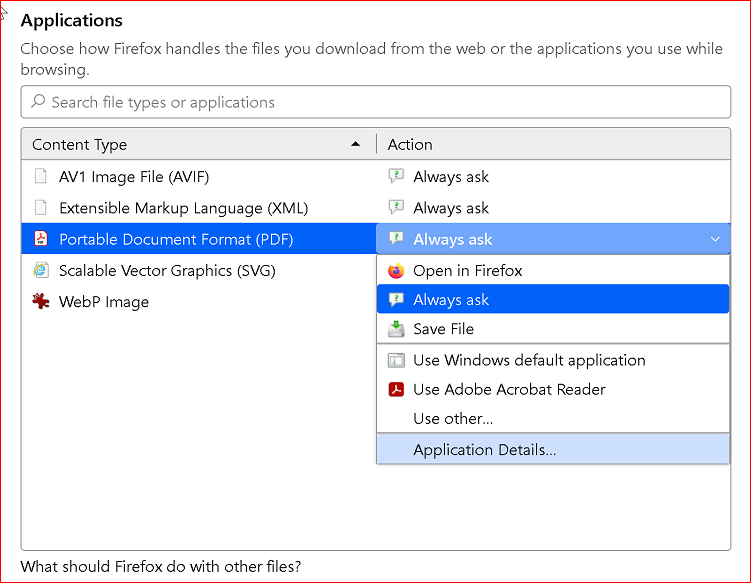
Task: Select the WebP Image row
Action: pyautogui.click(x=199, y=301)
